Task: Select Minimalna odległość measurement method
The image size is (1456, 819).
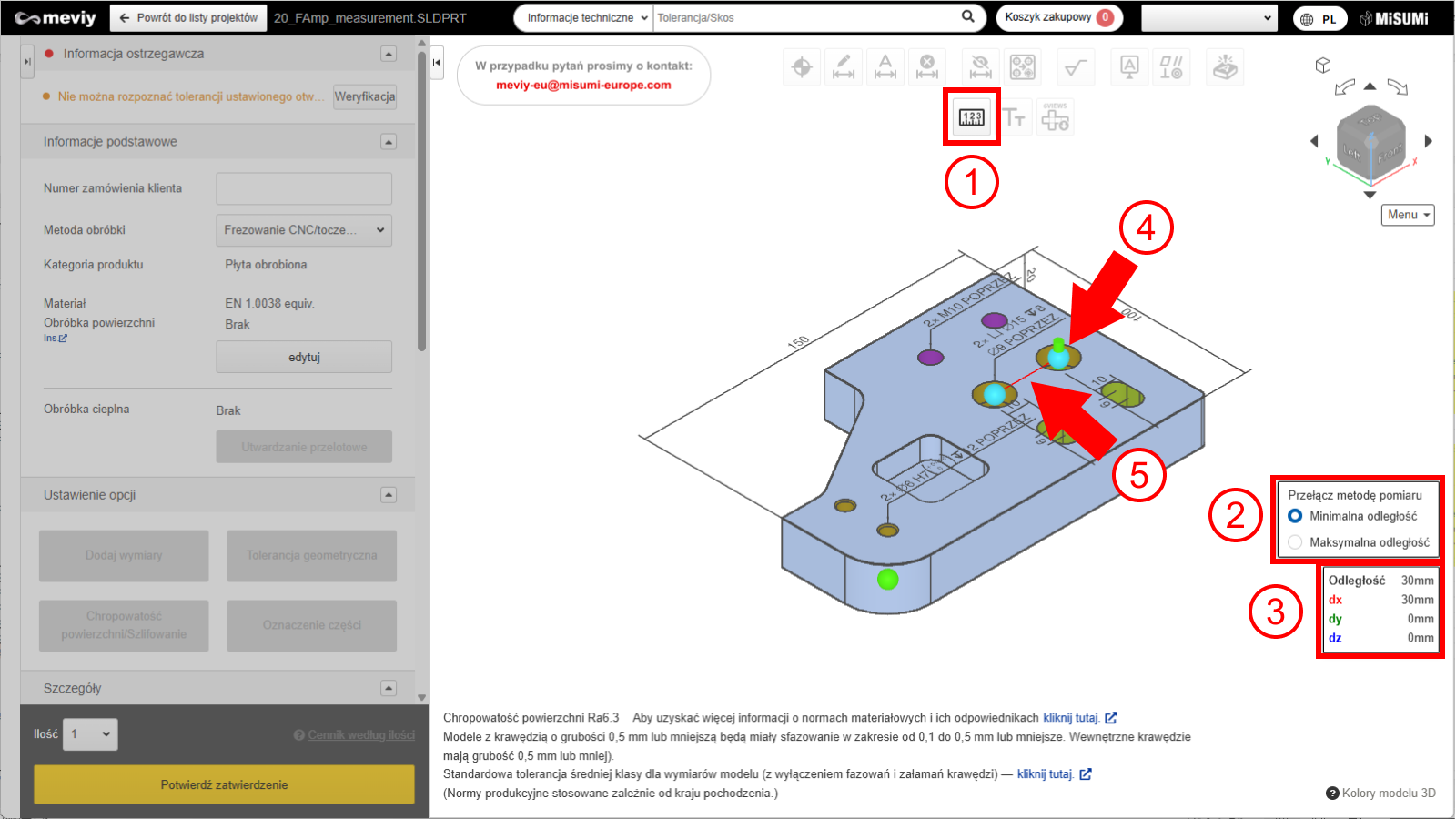Action: click(1295, 516)
